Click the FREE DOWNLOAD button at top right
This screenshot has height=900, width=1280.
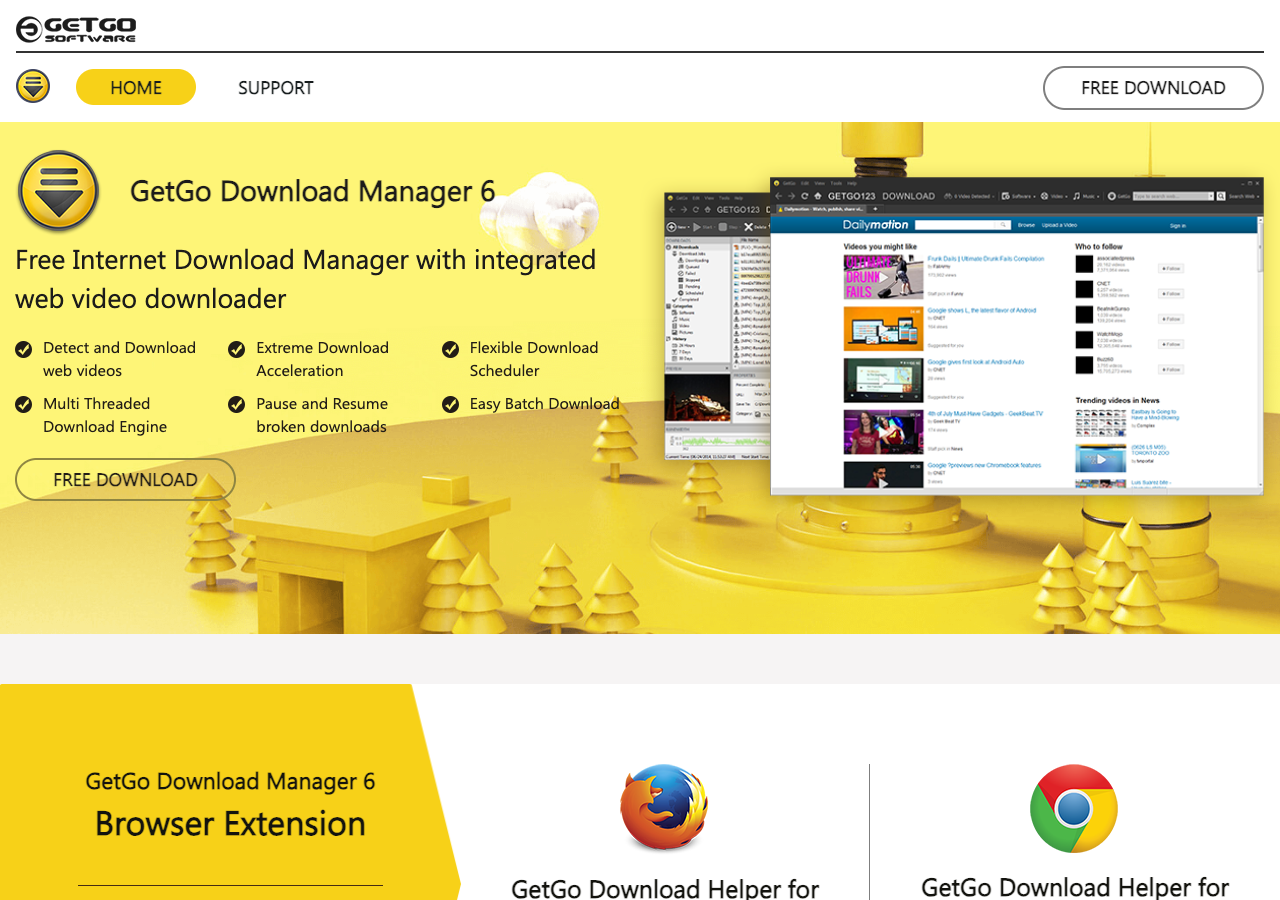click(1152, 88)
